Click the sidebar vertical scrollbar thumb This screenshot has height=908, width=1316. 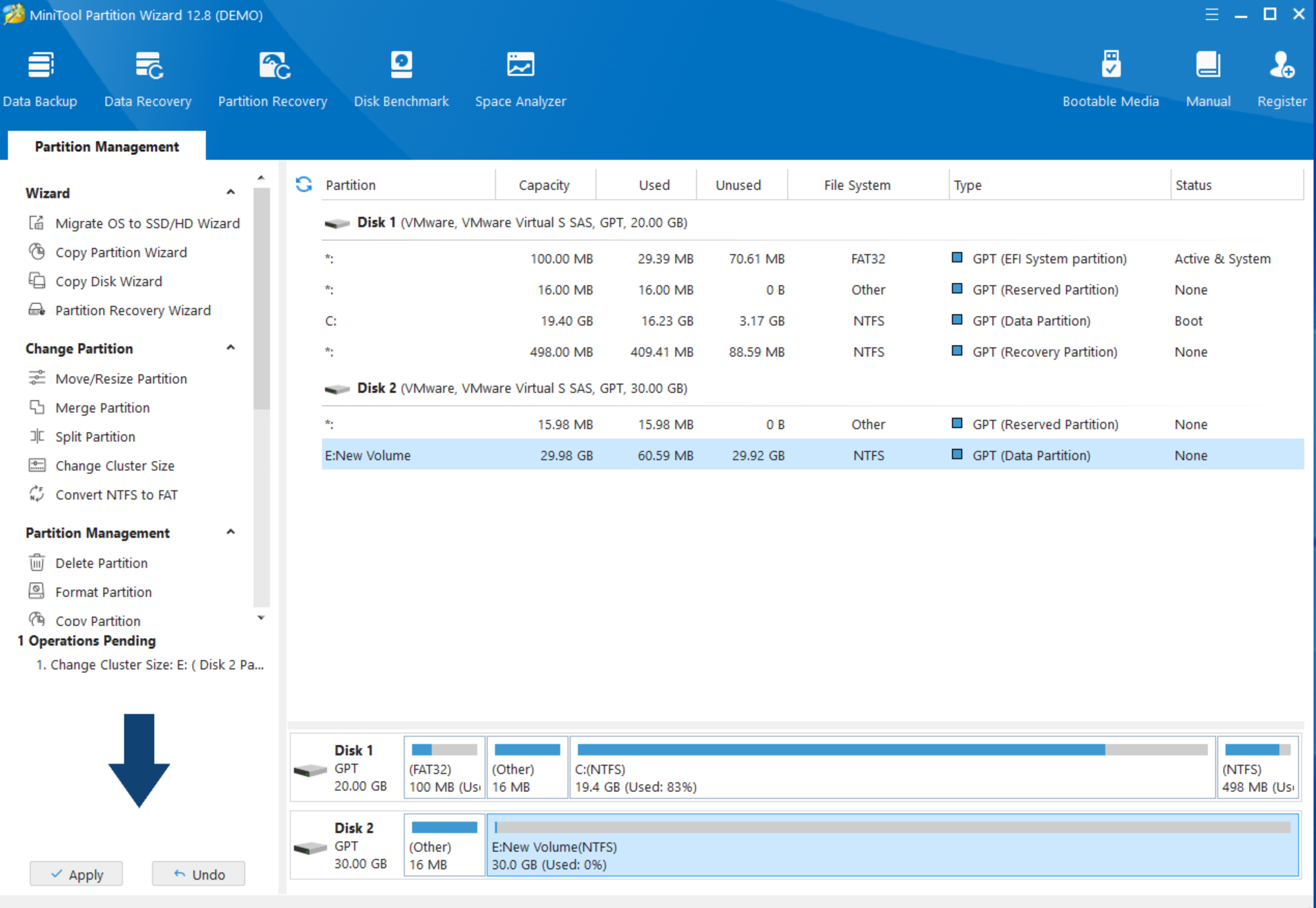tap(261, 297)
